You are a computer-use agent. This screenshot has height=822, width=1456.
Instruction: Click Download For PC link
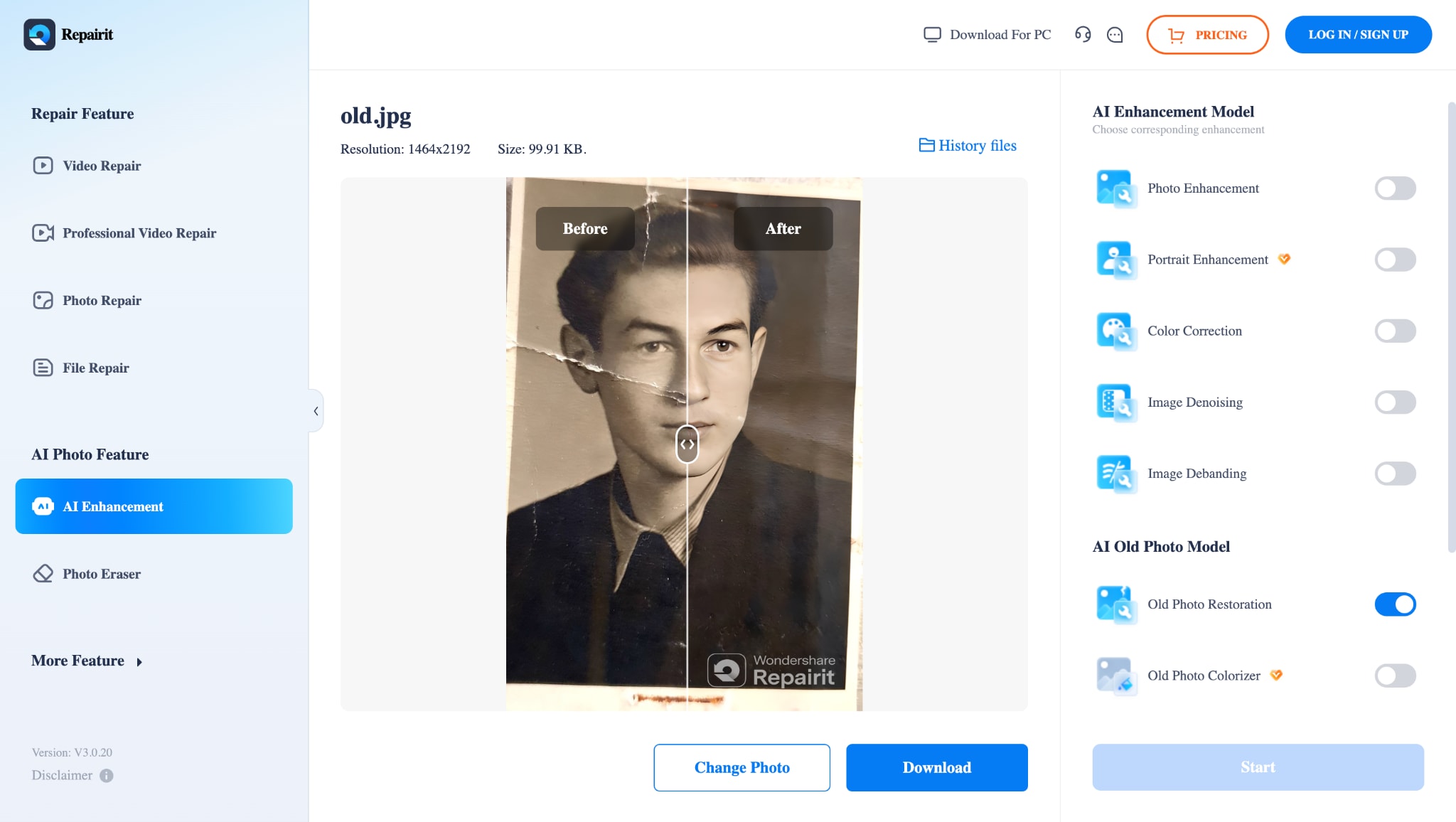987,34
